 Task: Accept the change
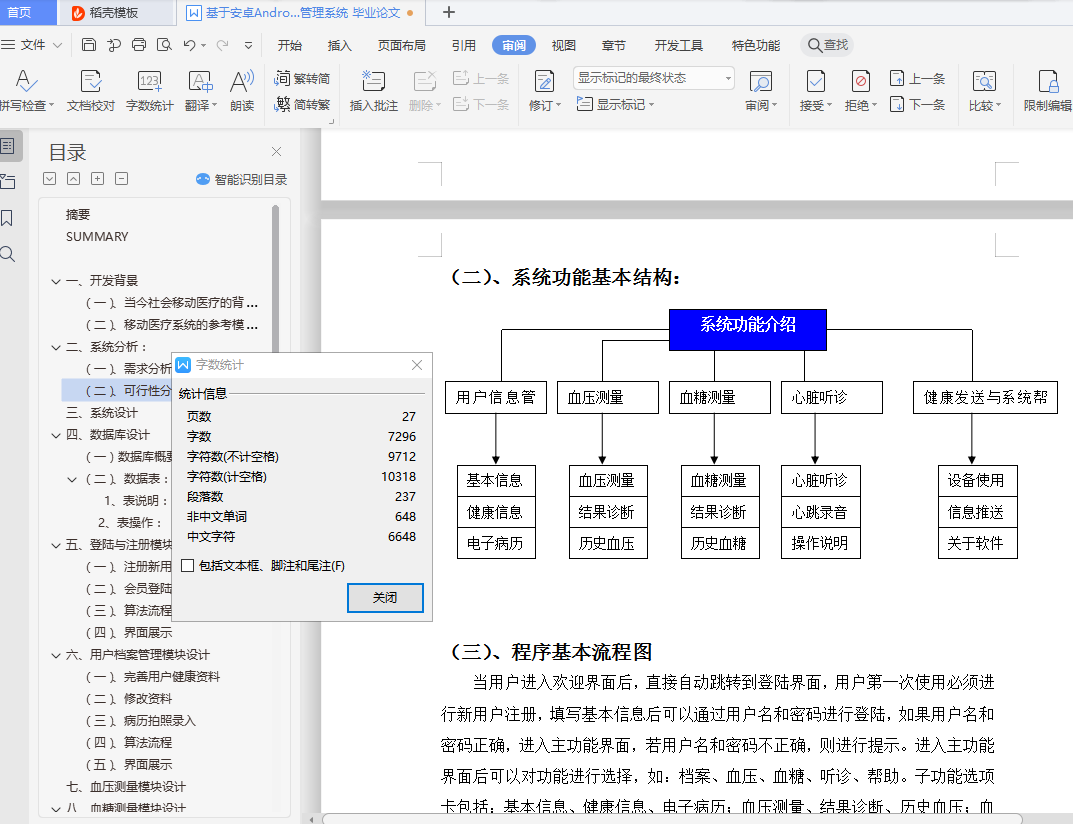(x=815, y=90)
